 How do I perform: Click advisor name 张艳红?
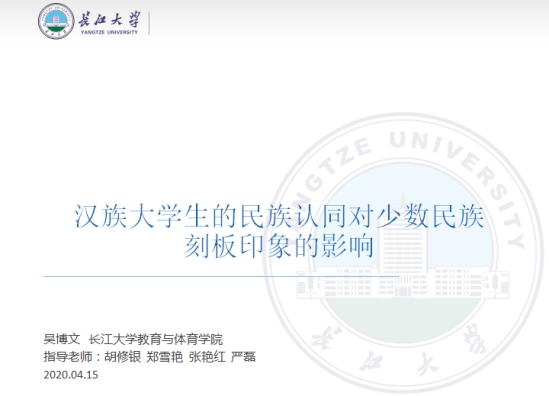pyautogui.click(x=207, y=357)
